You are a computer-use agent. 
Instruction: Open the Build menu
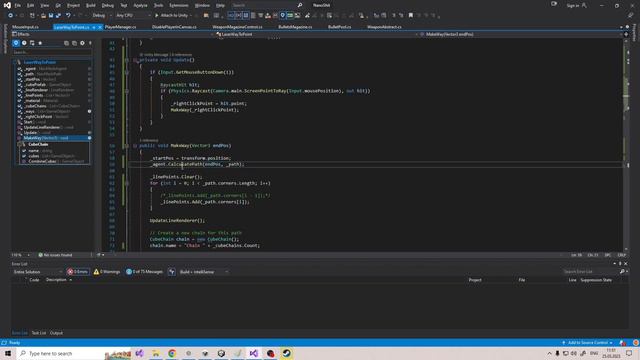[91, 5]
